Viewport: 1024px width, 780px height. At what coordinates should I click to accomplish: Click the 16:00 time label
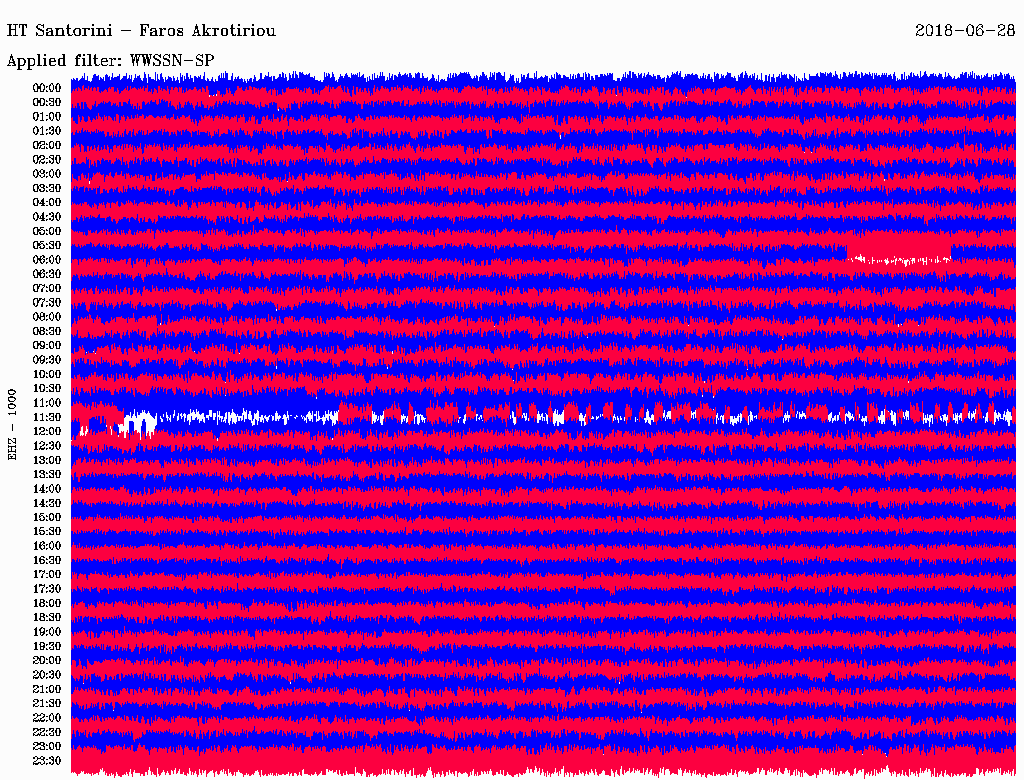click(x=46, y=546)
